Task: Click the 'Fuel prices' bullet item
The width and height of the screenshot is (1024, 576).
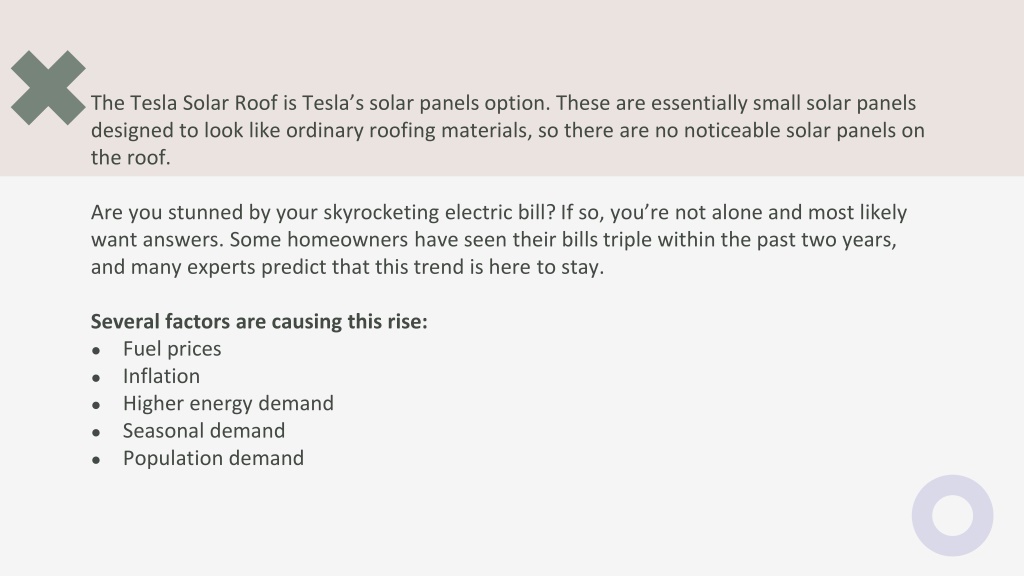Action: pyautogui.click(x=172, y=349)
